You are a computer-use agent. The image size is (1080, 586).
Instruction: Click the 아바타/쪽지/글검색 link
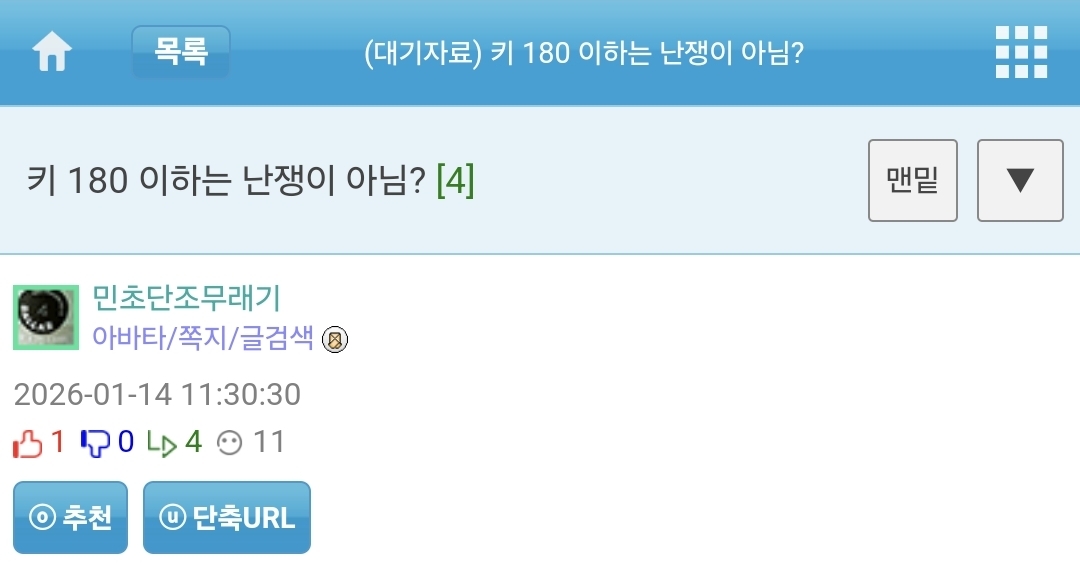pos(203,339)
